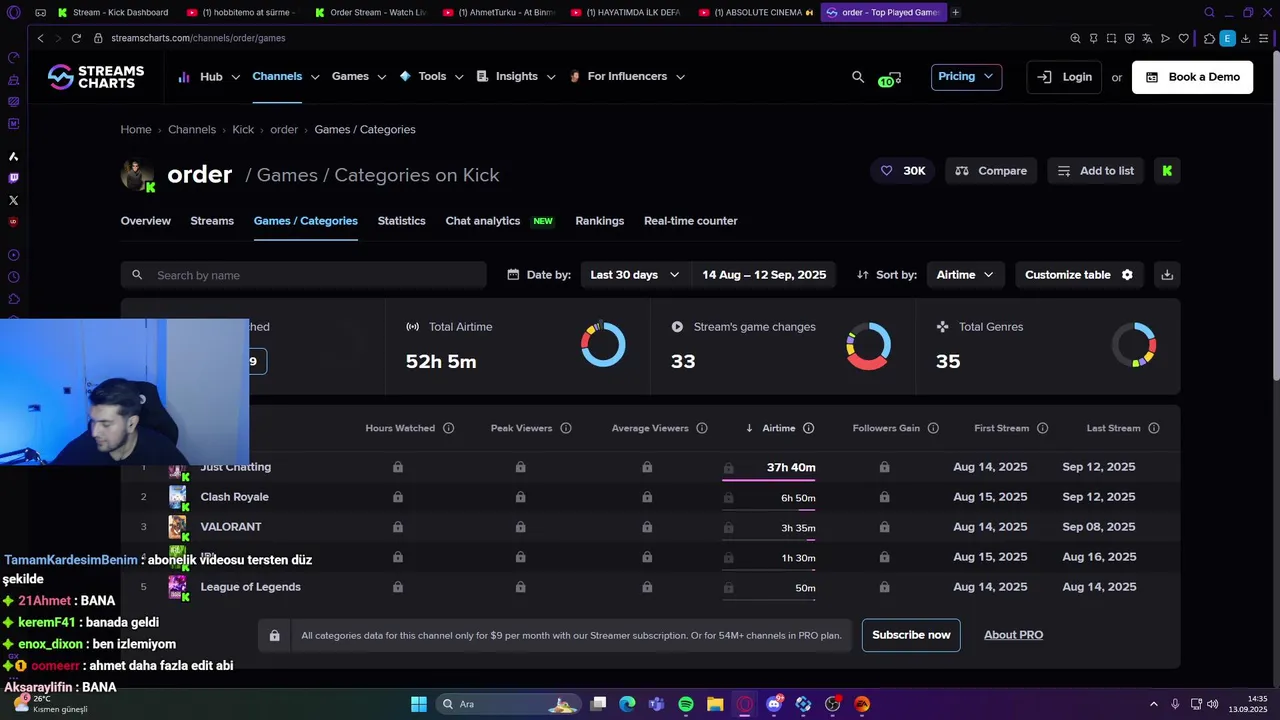Click the Last Stream info icon

(x=1154, y=428)
